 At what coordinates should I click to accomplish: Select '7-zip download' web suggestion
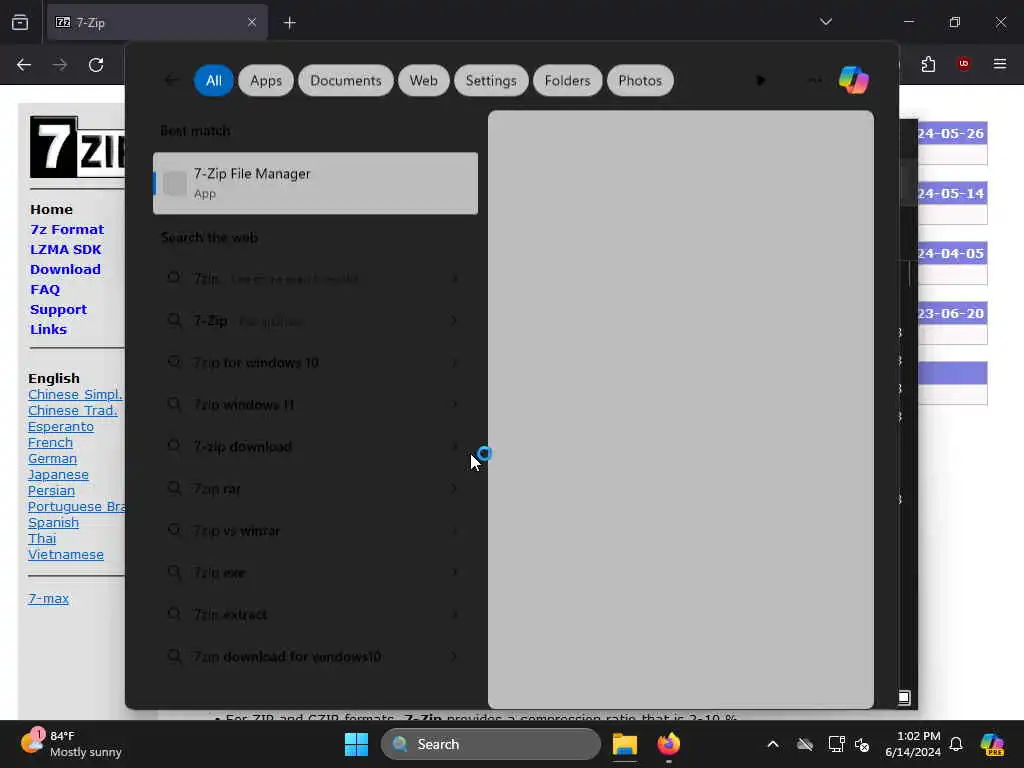[x=315, y=446]
